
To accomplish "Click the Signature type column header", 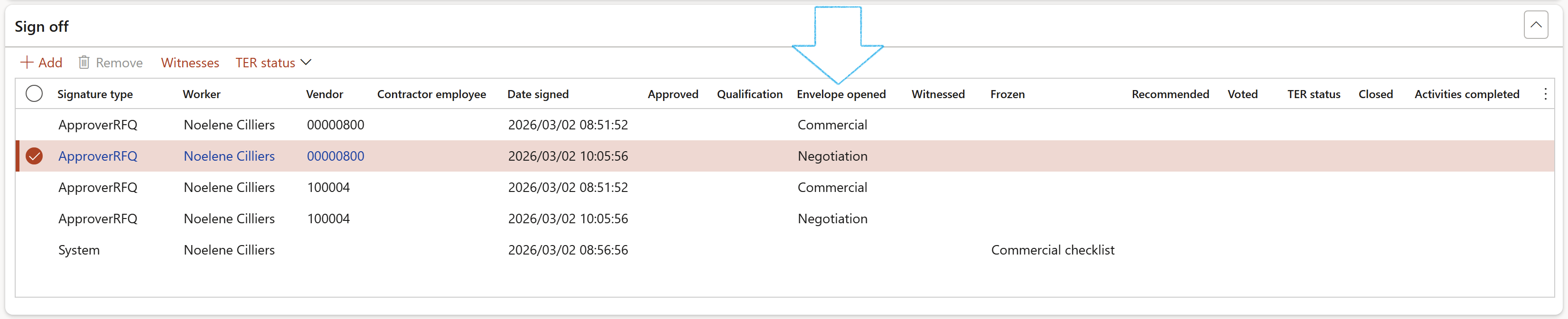I will point(95,94).
